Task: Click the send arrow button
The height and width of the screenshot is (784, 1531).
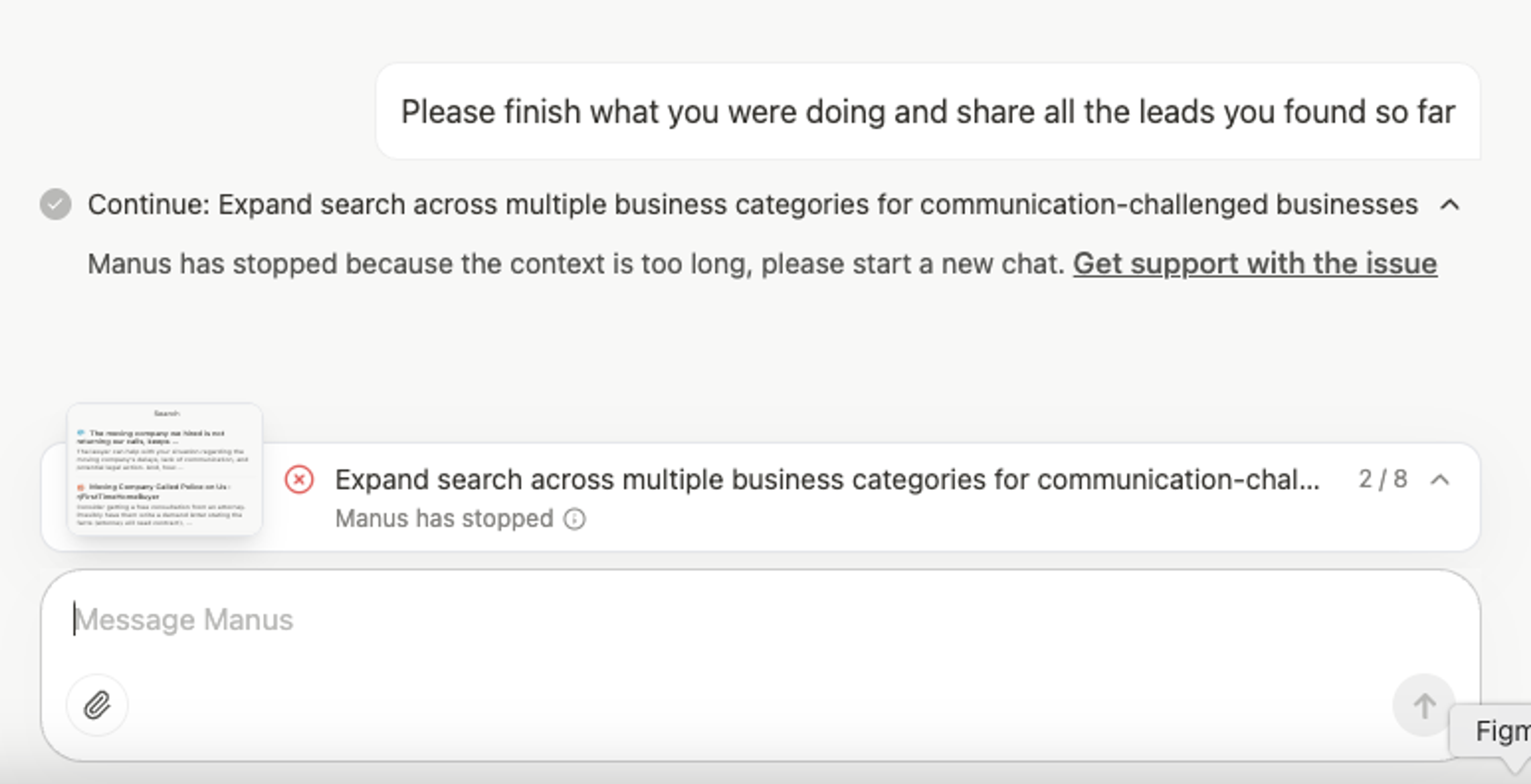Action: tap(1423, 705)
